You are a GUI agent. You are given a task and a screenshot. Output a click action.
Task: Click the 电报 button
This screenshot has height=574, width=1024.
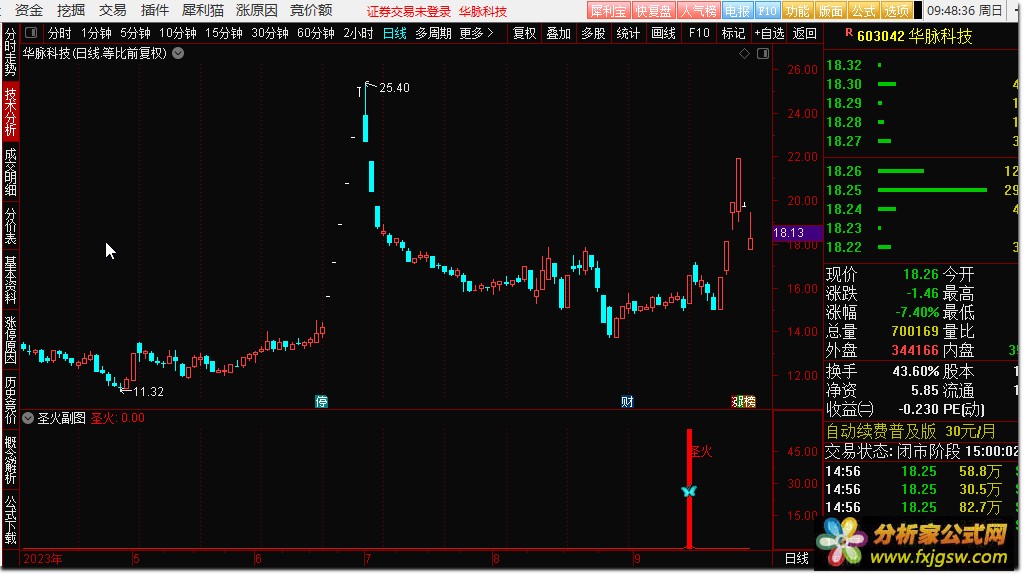coord(737,11)
